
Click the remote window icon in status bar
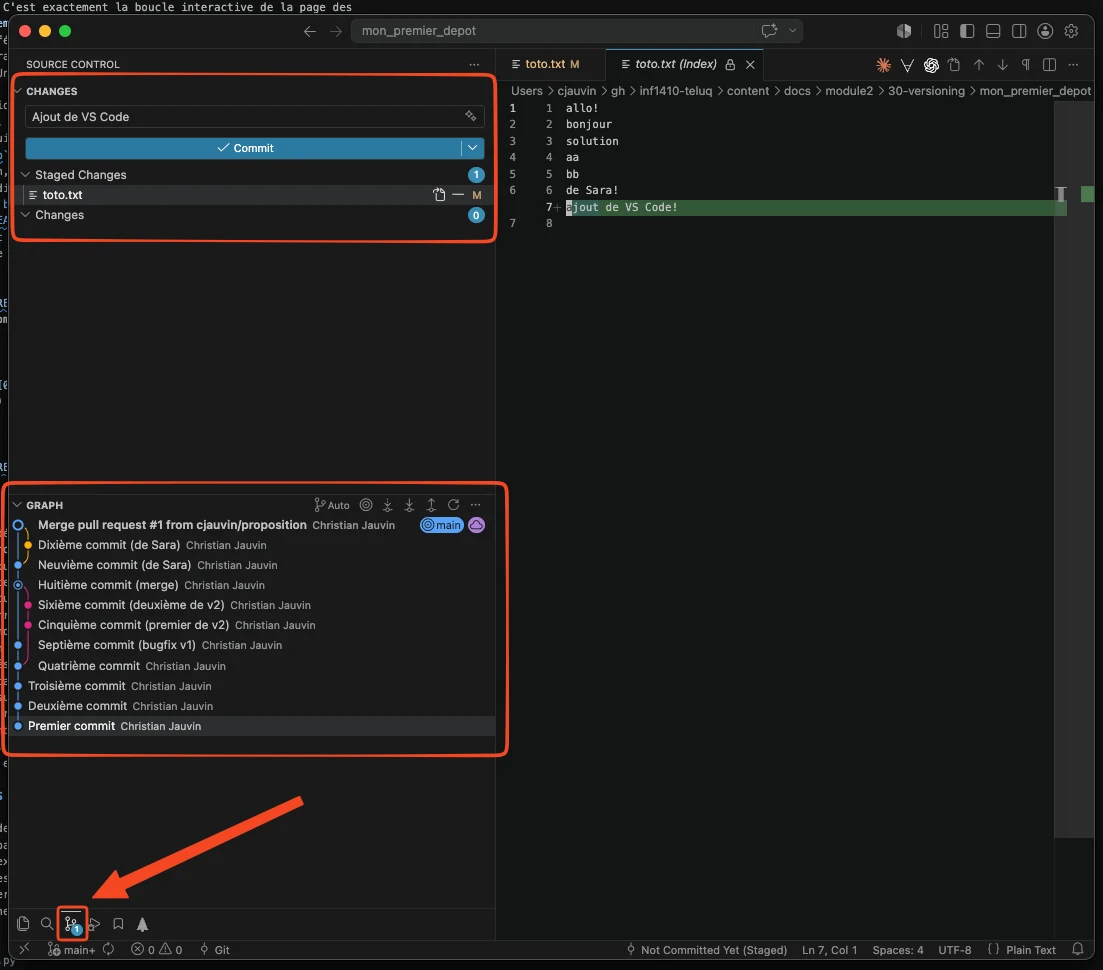24,949
